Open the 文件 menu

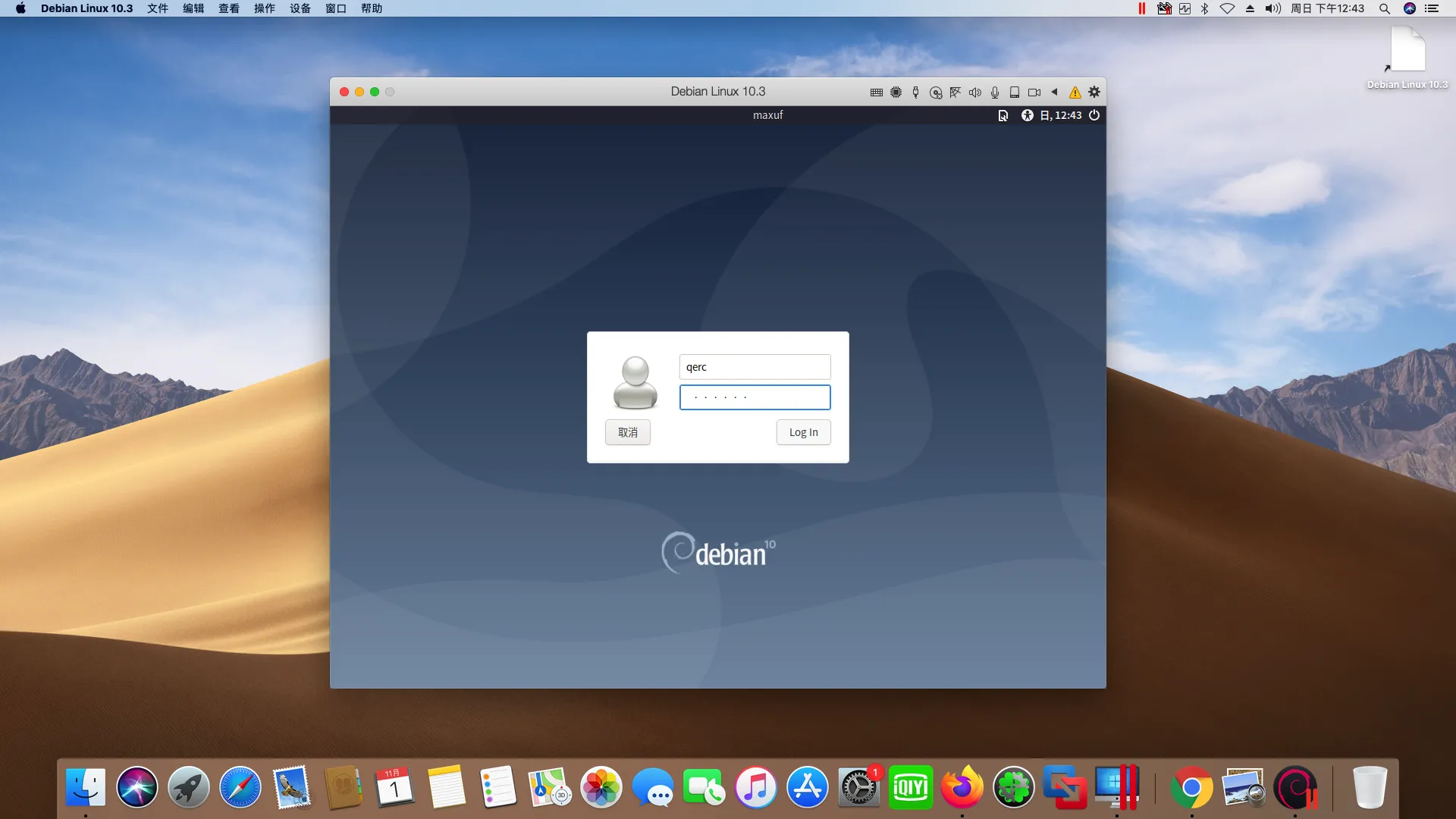coord(158,8)
